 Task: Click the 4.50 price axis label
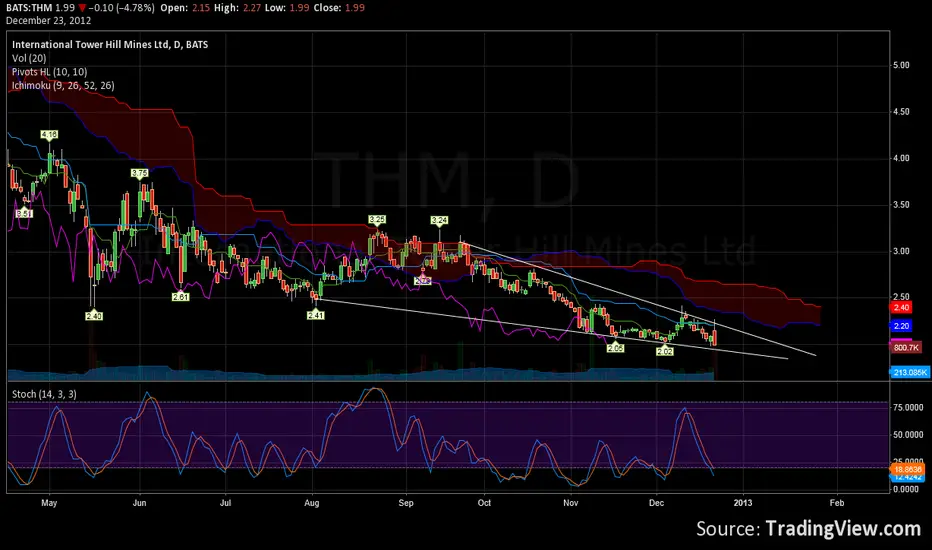pos(901,112)
